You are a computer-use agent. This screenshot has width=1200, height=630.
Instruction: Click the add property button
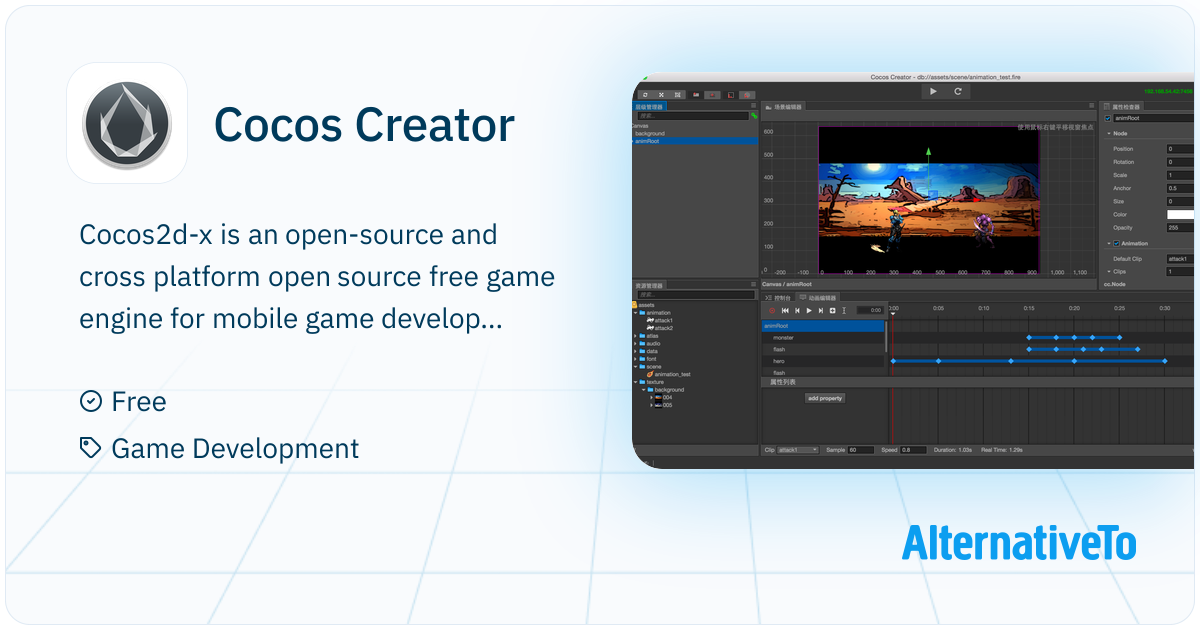click(x=825, y=398)
